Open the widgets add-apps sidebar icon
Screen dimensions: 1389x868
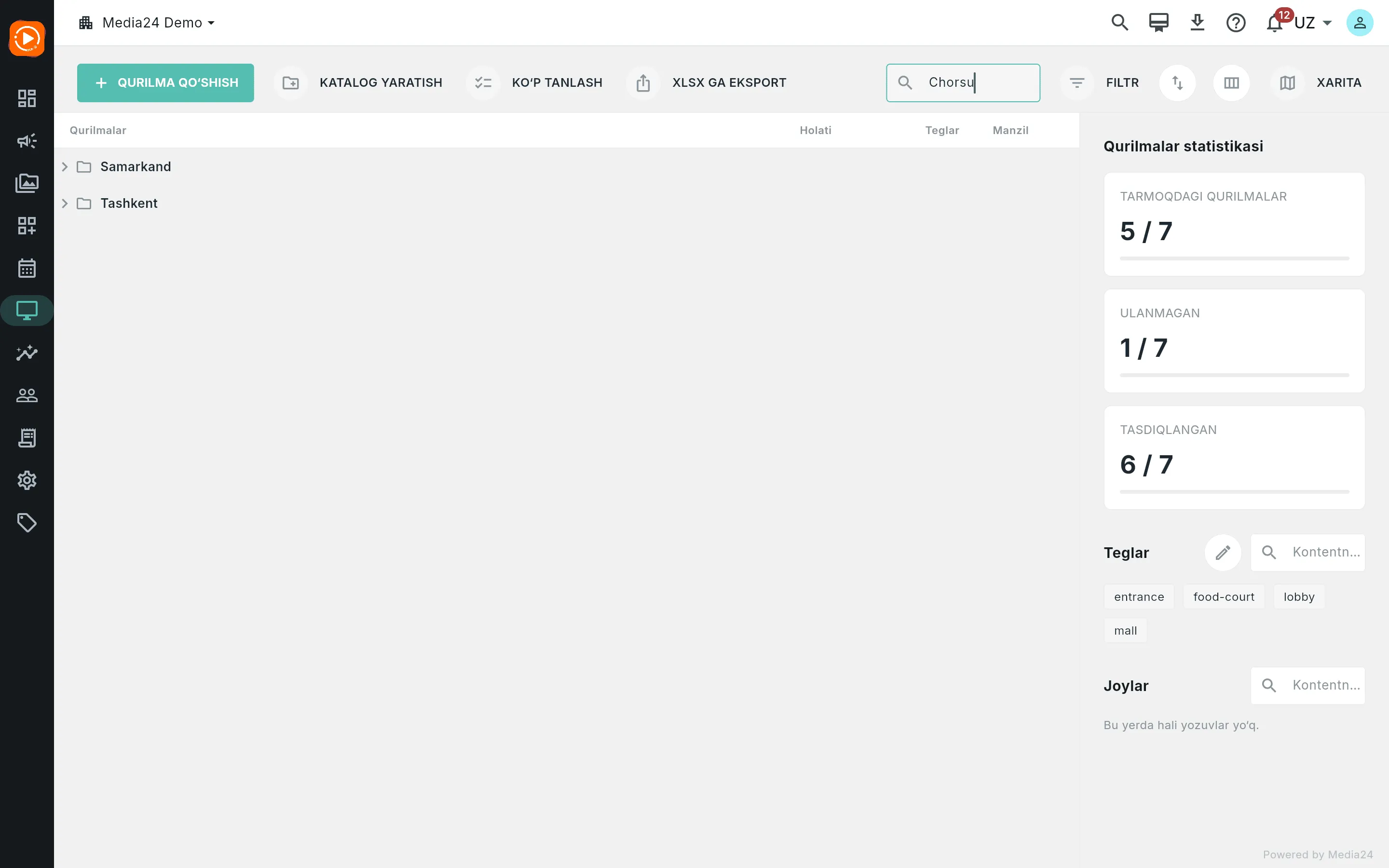[x=27, y=226]
